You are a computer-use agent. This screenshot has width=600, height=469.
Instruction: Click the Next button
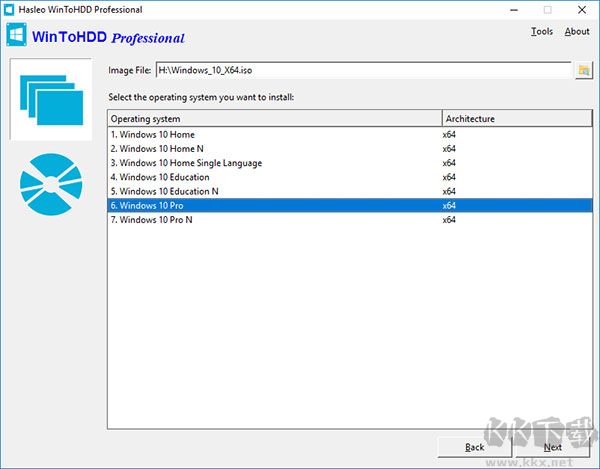pyautogui.click(x=553, y=447)
